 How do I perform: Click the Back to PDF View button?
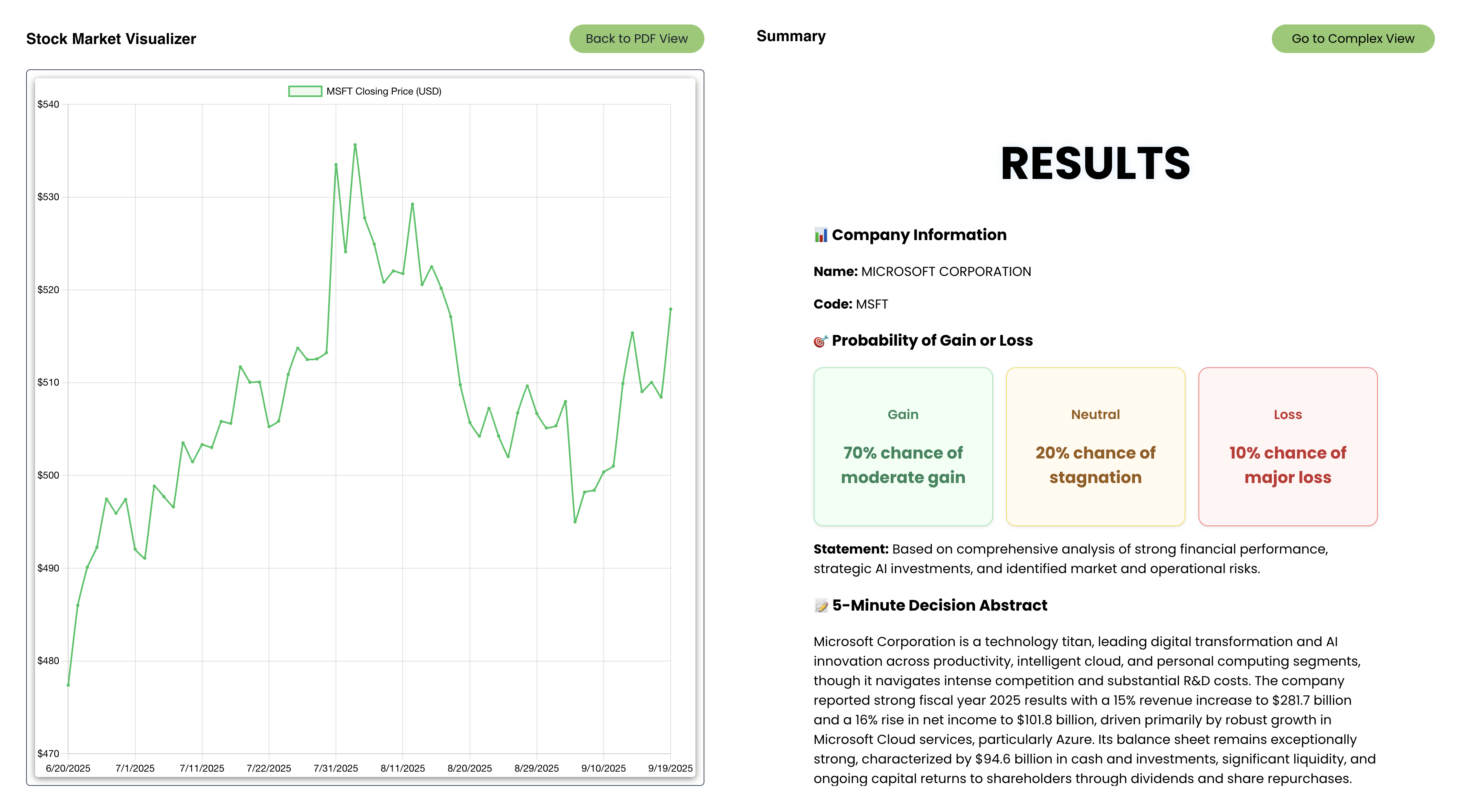click(636, 39)
